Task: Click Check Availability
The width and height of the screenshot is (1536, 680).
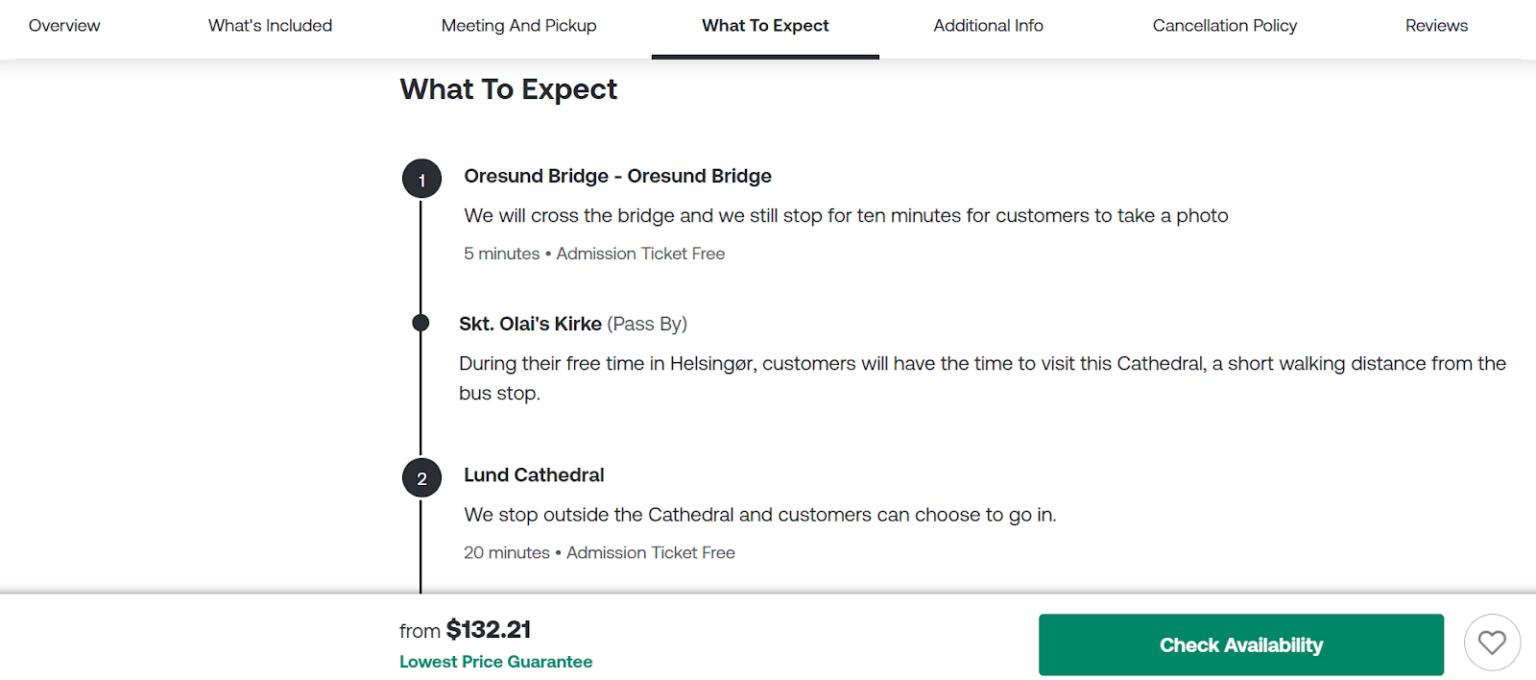Action: [x=1240, y=644]
